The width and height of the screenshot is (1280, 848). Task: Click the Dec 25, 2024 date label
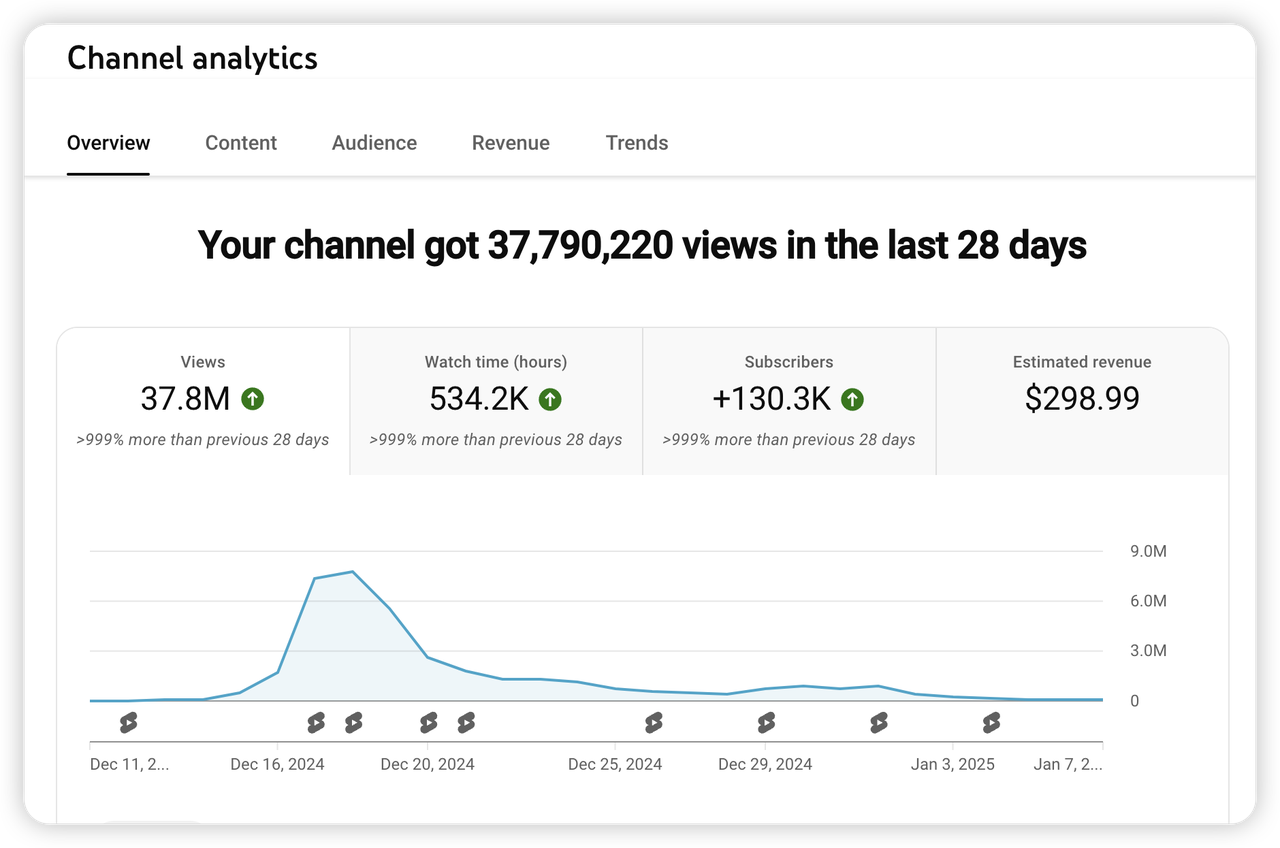pos(615,764)
